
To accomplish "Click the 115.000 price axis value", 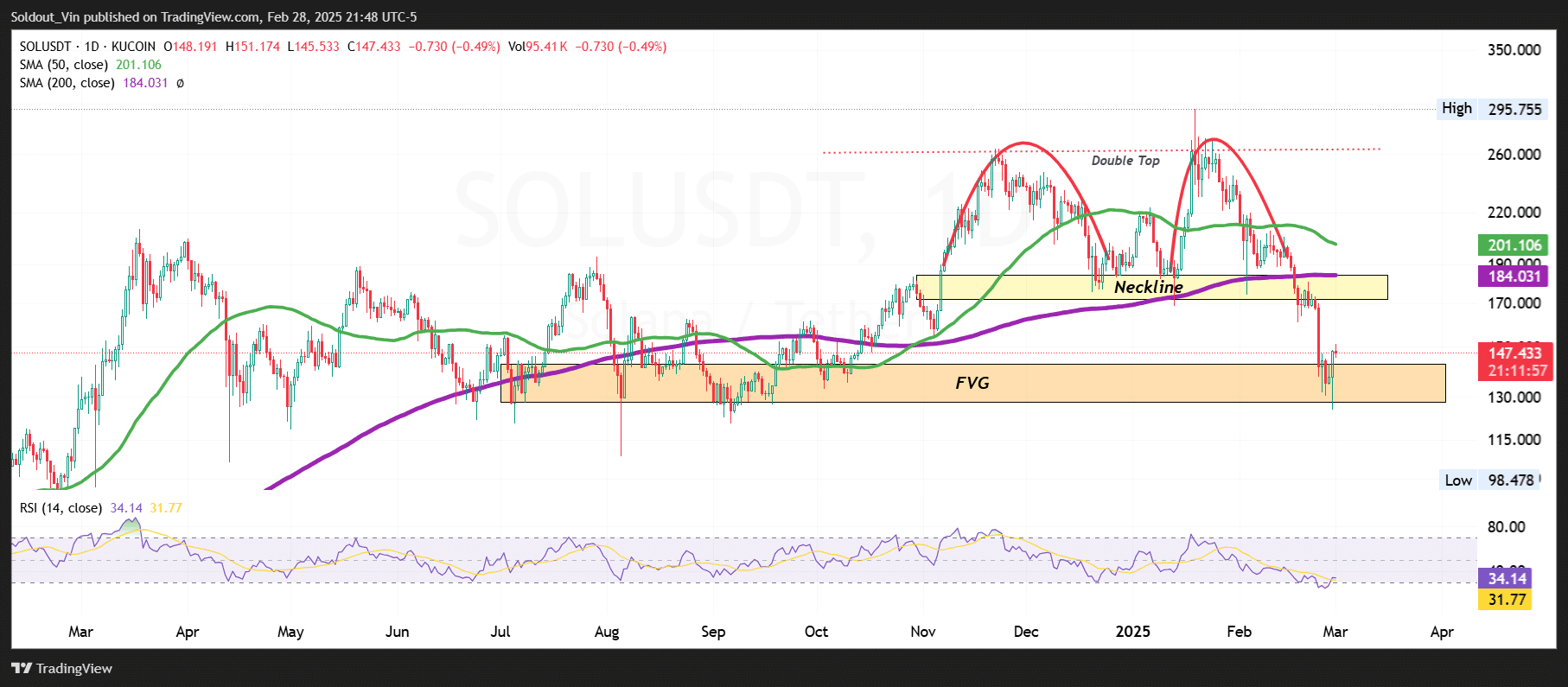I will tap(1514, 440).
